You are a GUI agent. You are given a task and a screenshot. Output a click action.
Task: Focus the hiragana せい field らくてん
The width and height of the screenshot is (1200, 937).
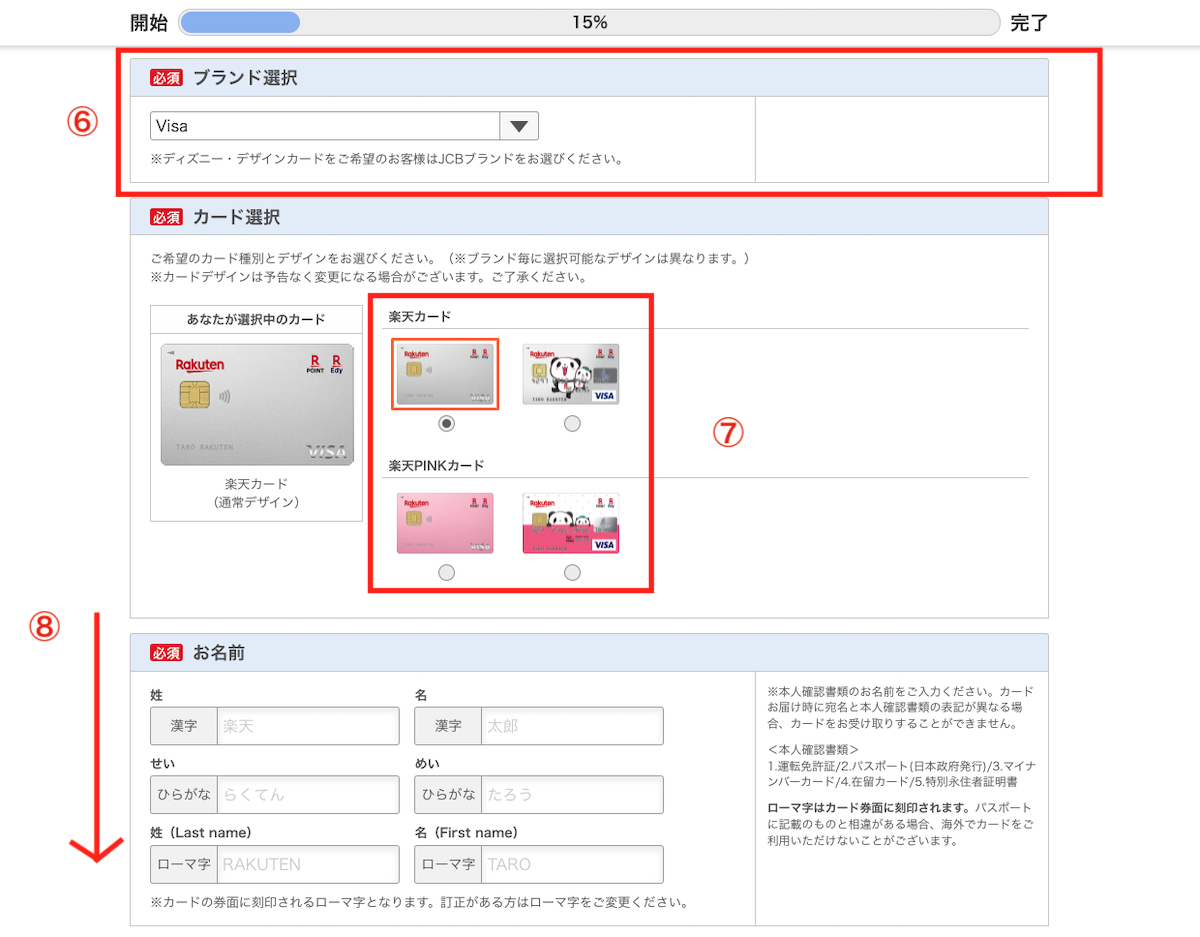(x=308, y=795)
